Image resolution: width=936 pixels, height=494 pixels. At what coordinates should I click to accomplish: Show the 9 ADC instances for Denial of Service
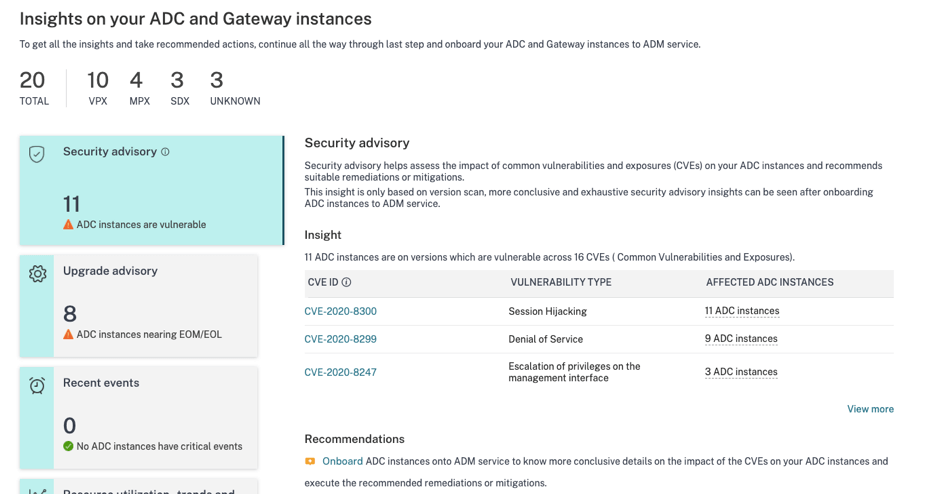tap(741, 339)
